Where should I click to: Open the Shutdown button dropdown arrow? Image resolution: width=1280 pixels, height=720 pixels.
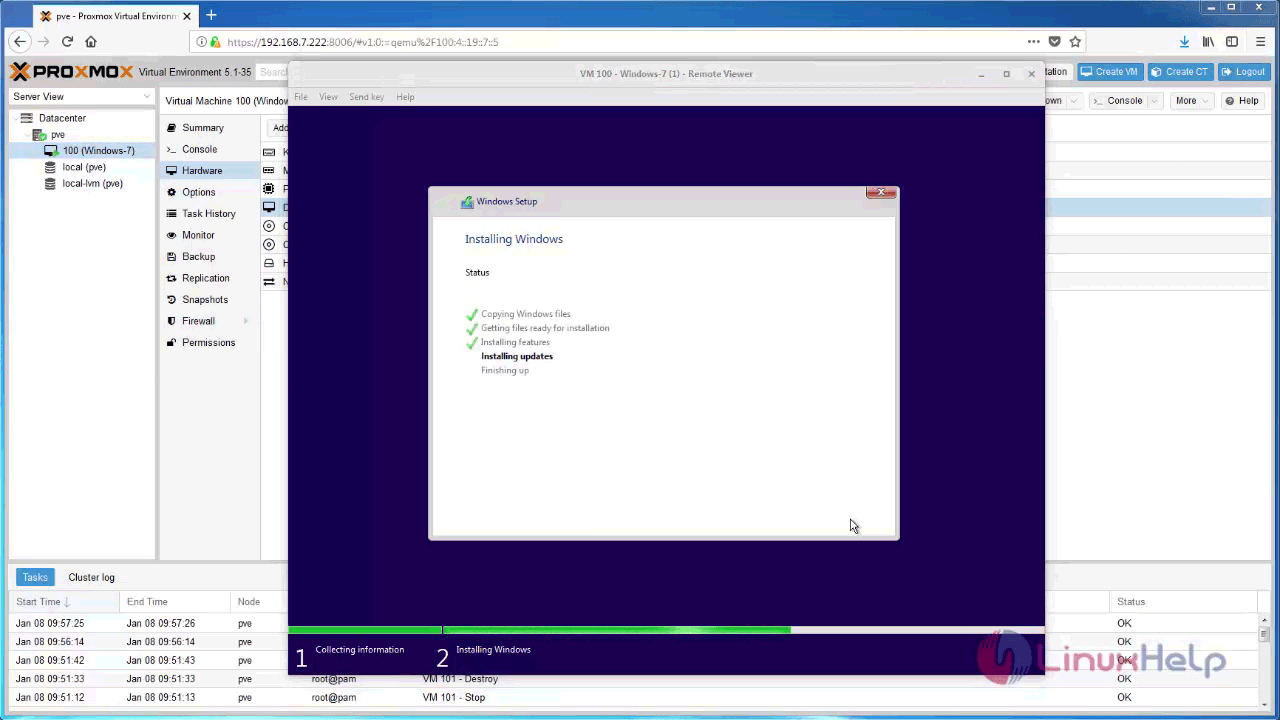pyautogui.click(x=1074, y=101)
